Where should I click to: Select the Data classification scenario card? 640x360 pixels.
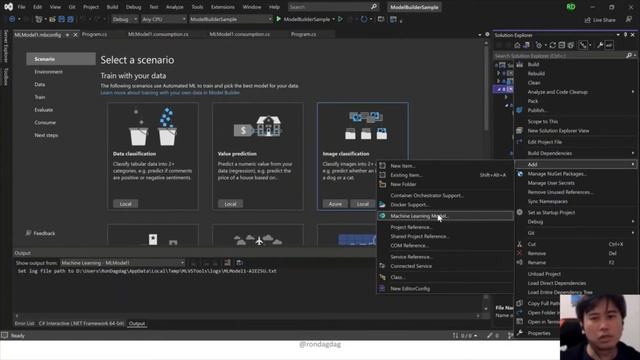153,156
